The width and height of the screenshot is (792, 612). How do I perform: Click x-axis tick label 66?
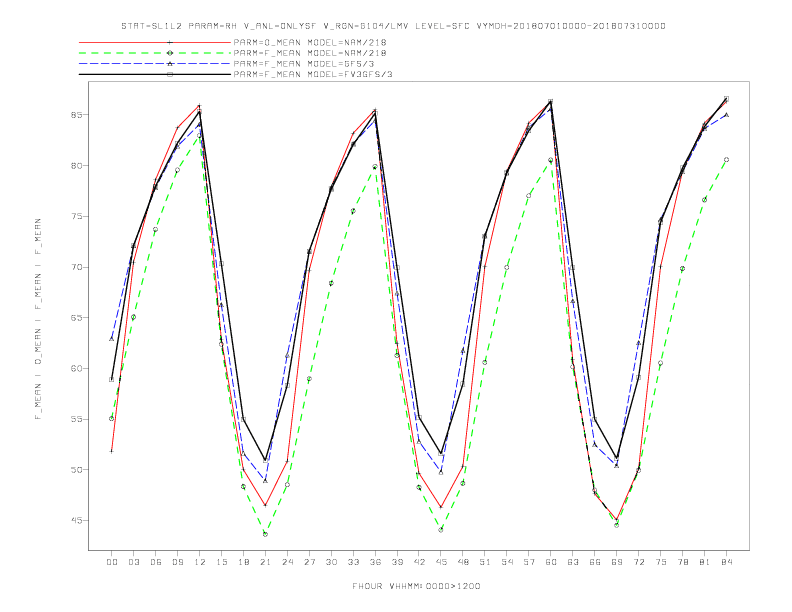(595, 562)
